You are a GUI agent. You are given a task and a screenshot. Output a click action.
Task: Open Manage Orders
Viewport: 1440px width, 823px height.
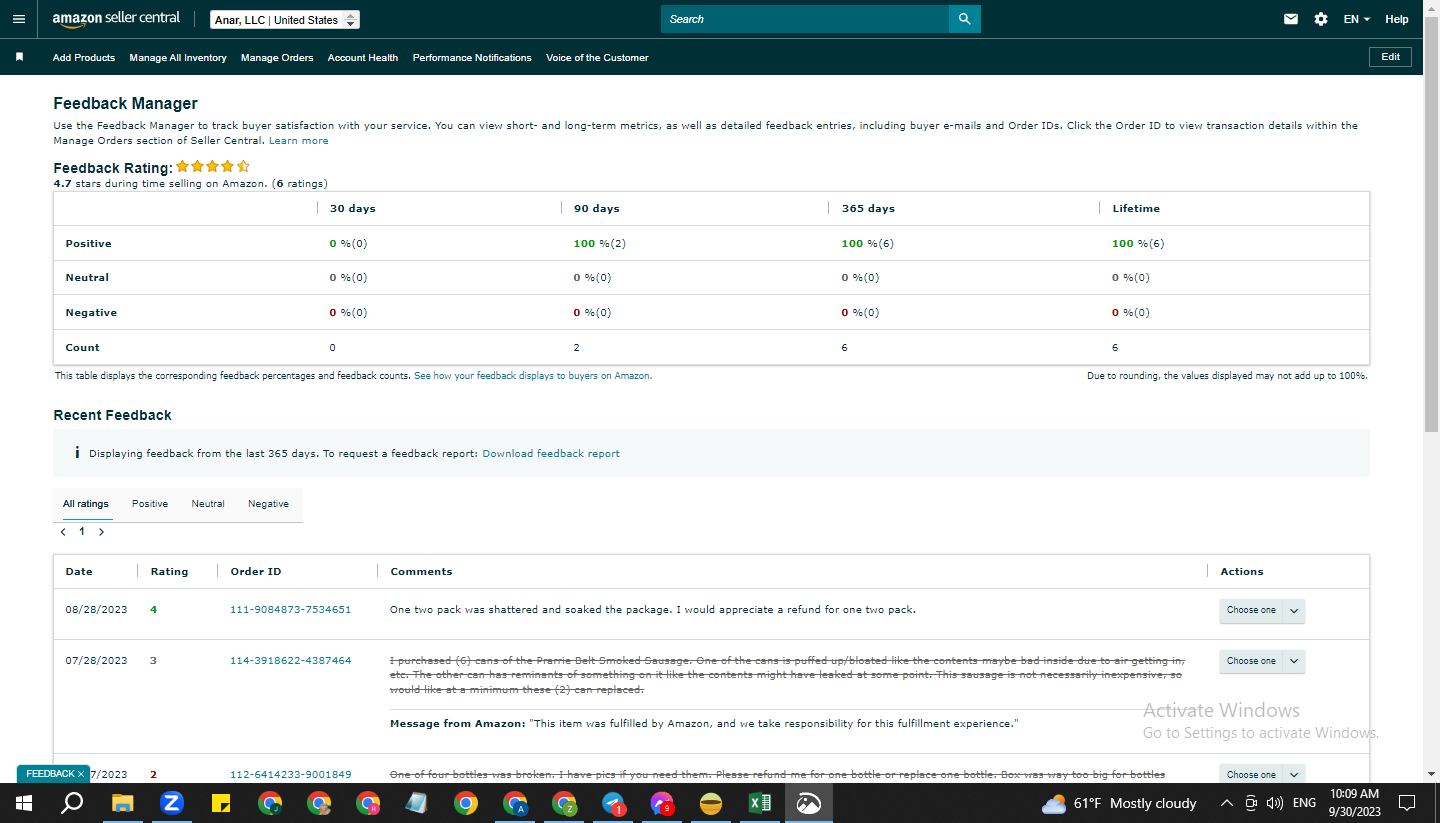click(x=277, y=58)
